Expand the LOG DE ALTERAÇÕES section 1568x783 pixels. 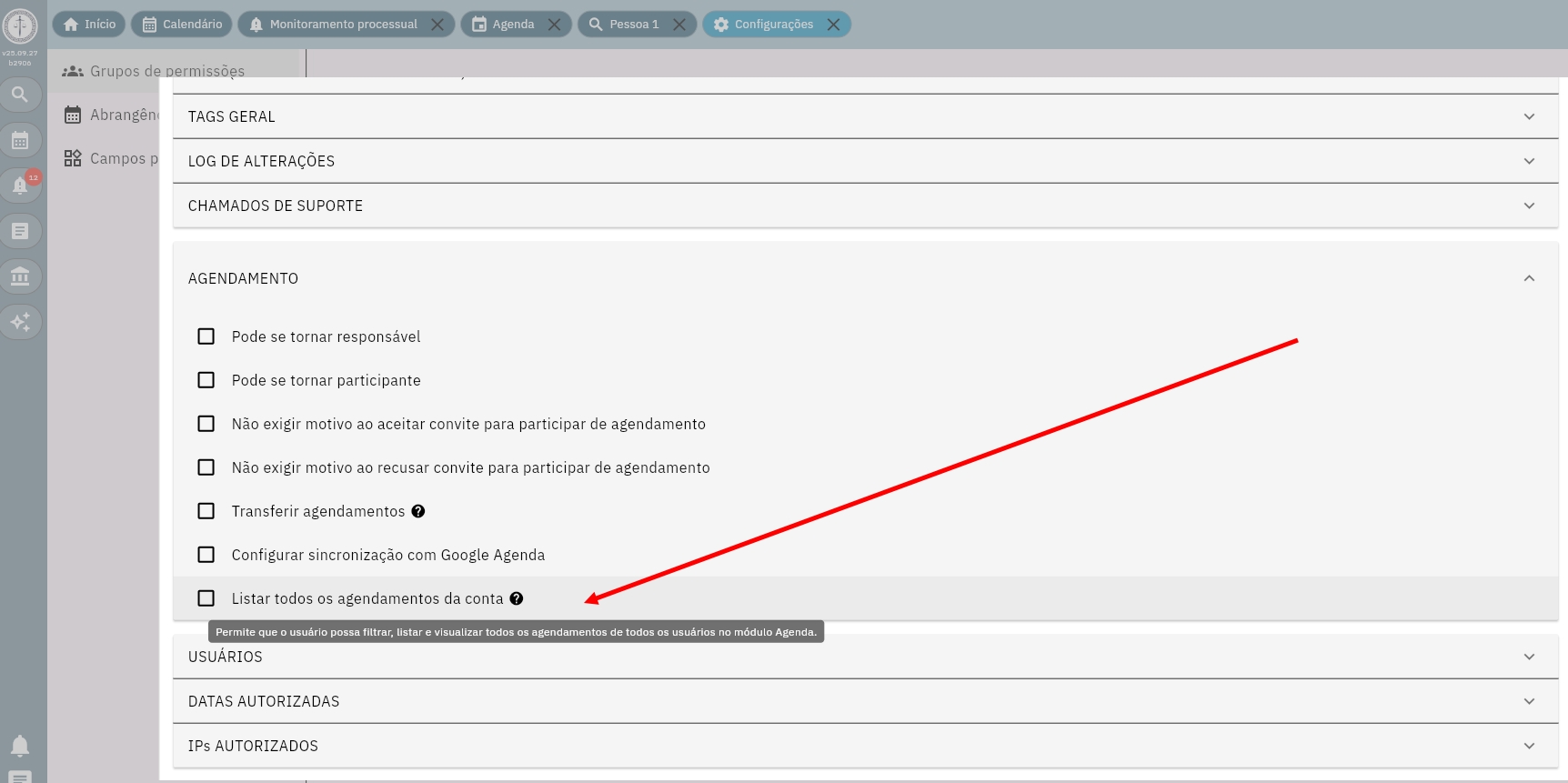click(864, 161)
